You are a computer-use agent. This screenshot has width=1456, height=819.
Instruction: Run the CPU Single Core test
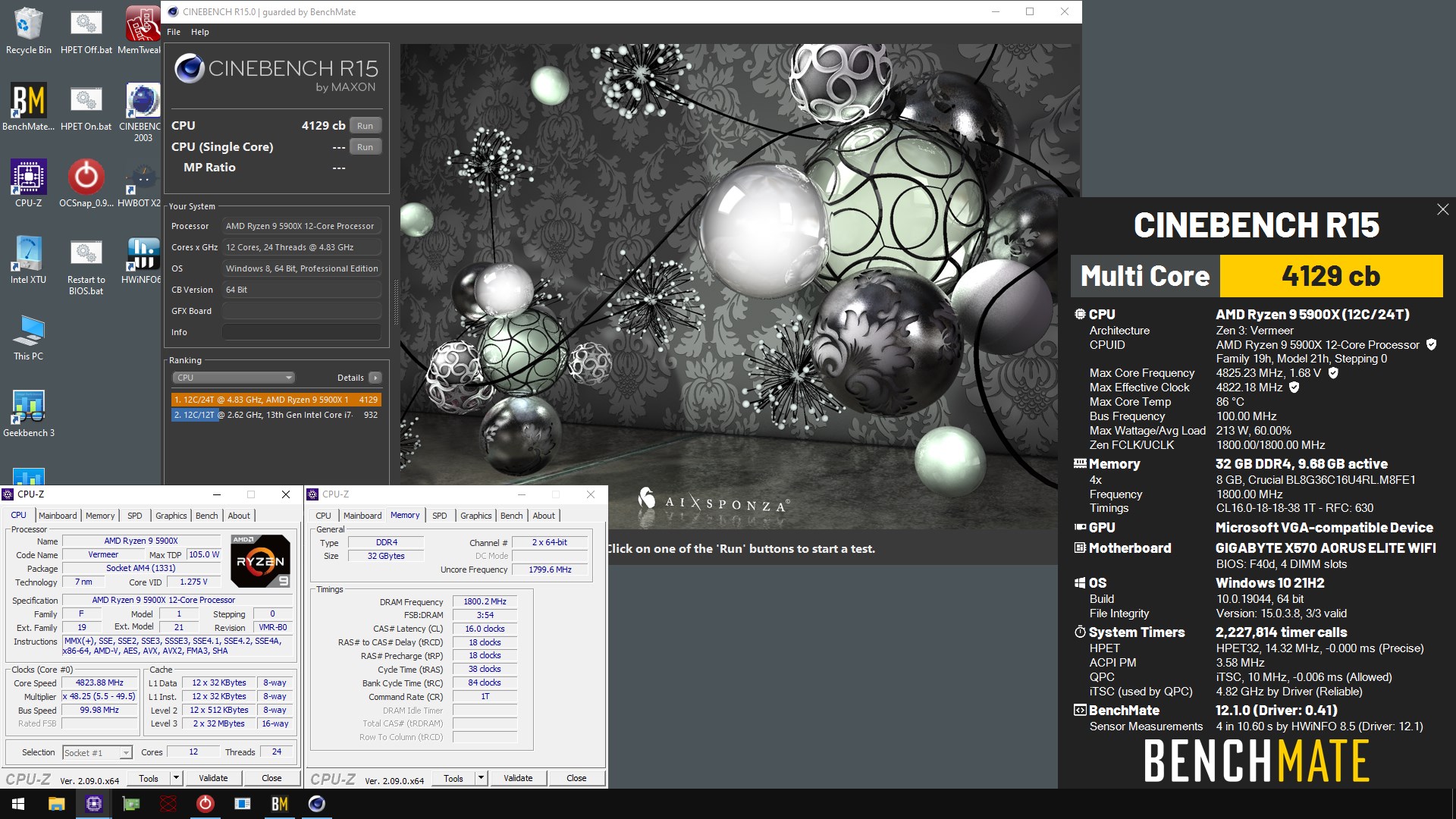[x=366, y=147]
